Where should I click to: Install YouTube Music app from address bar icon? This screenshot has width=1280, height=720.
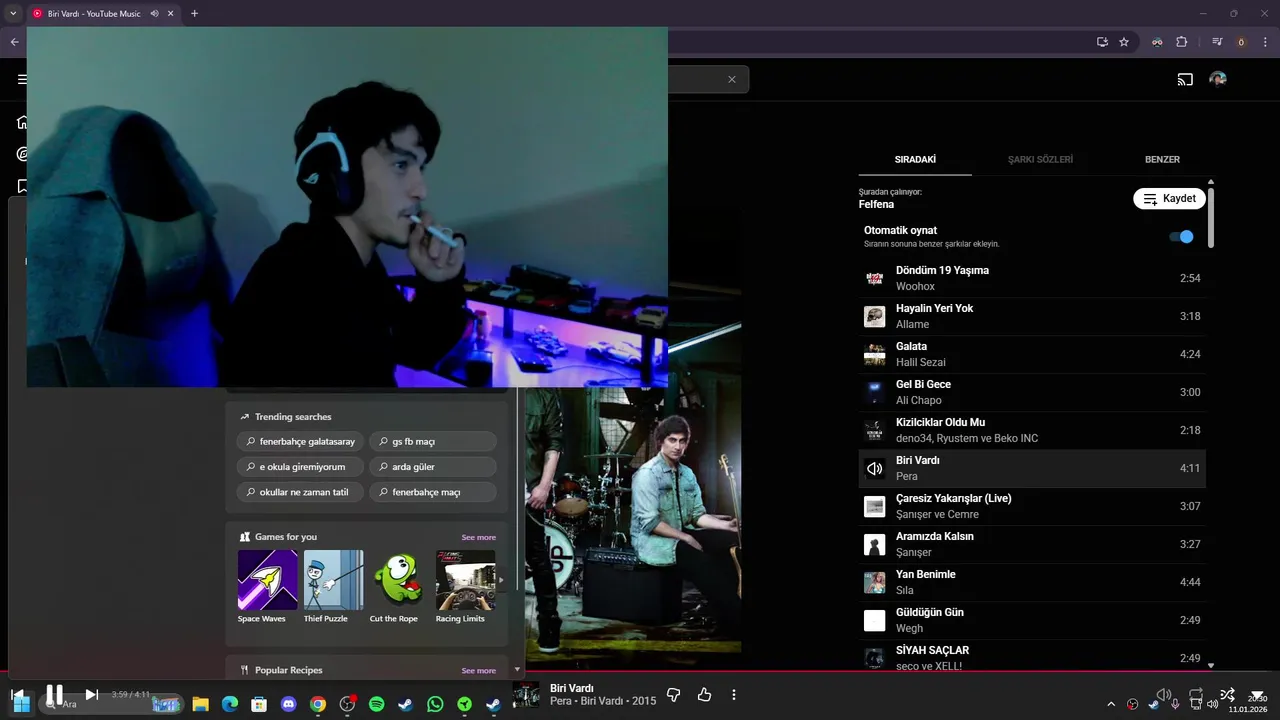point(1102,42)
